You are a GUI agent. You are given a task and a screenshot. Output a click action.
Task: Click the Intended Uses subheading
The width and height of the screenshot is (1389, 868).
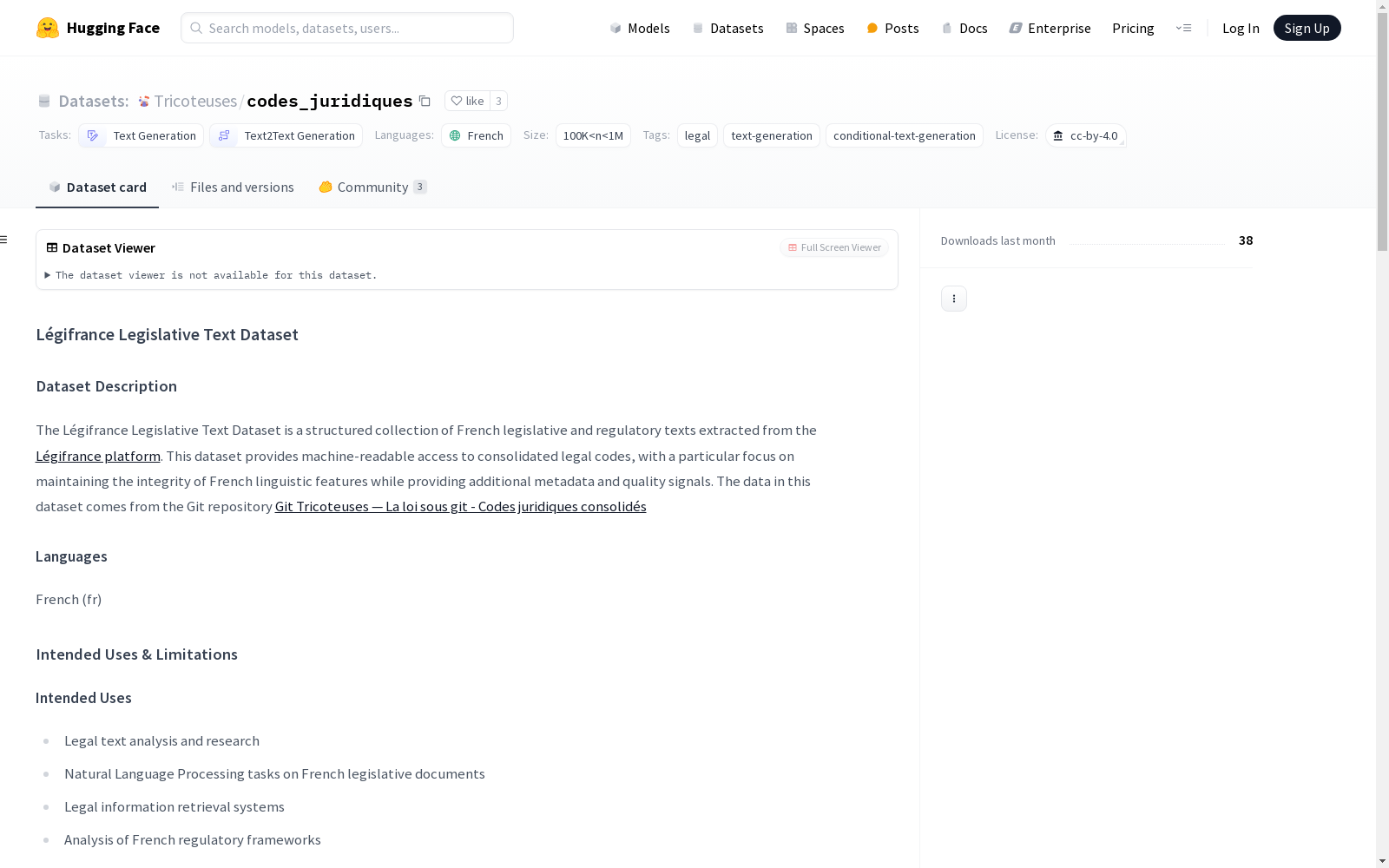coord(83,698)
